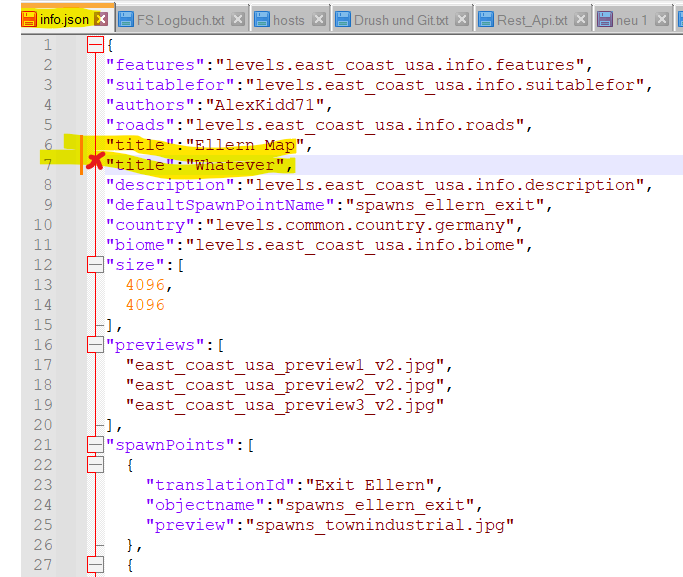Click the "defaultSpawnPointName" key

220,205
